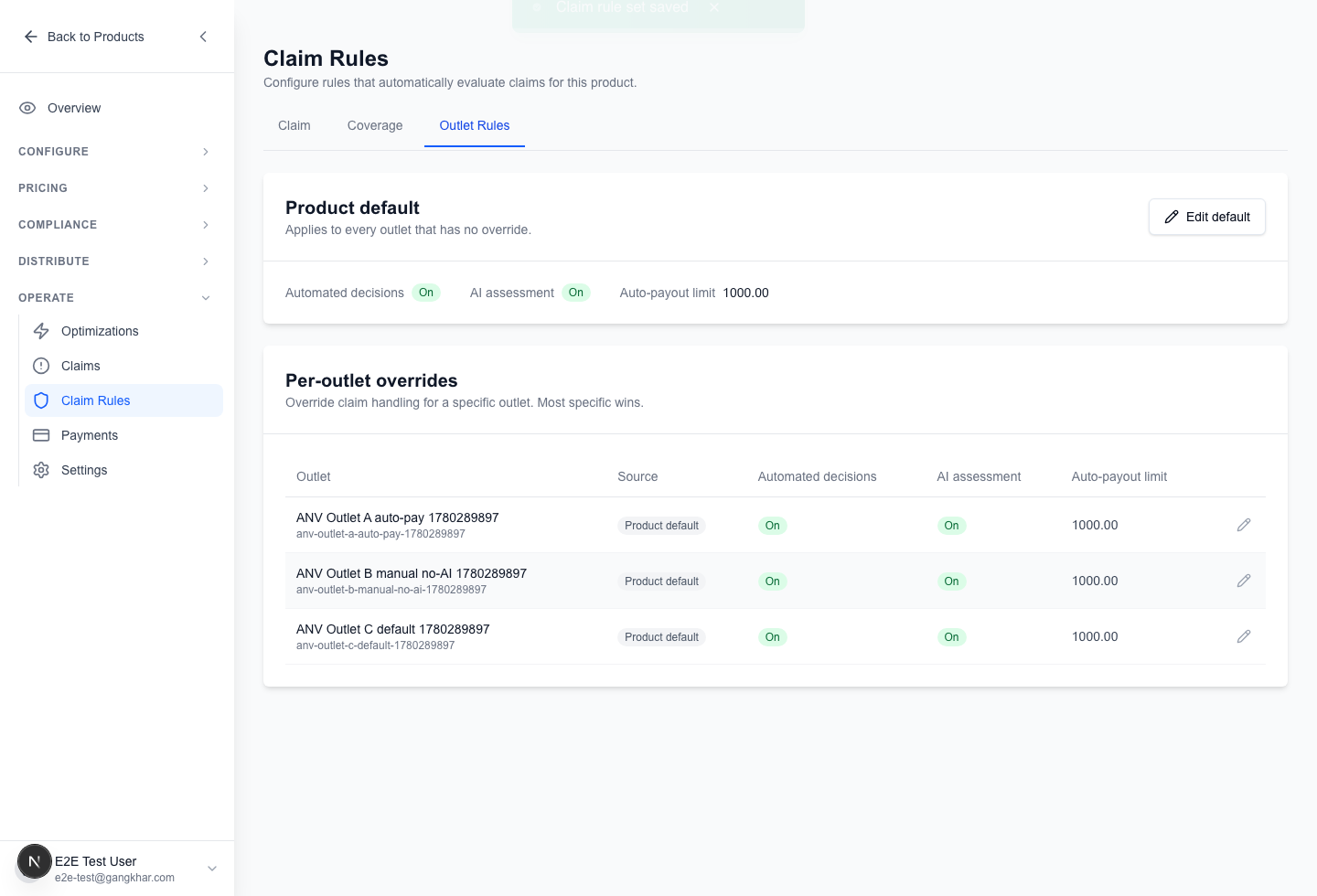Click the anv-outlet-a-auto-pay-1780289897 slug
Image resolution: width=1317 pixels, height=896 pixels.
pyautogui.click(x=380, y=534)
